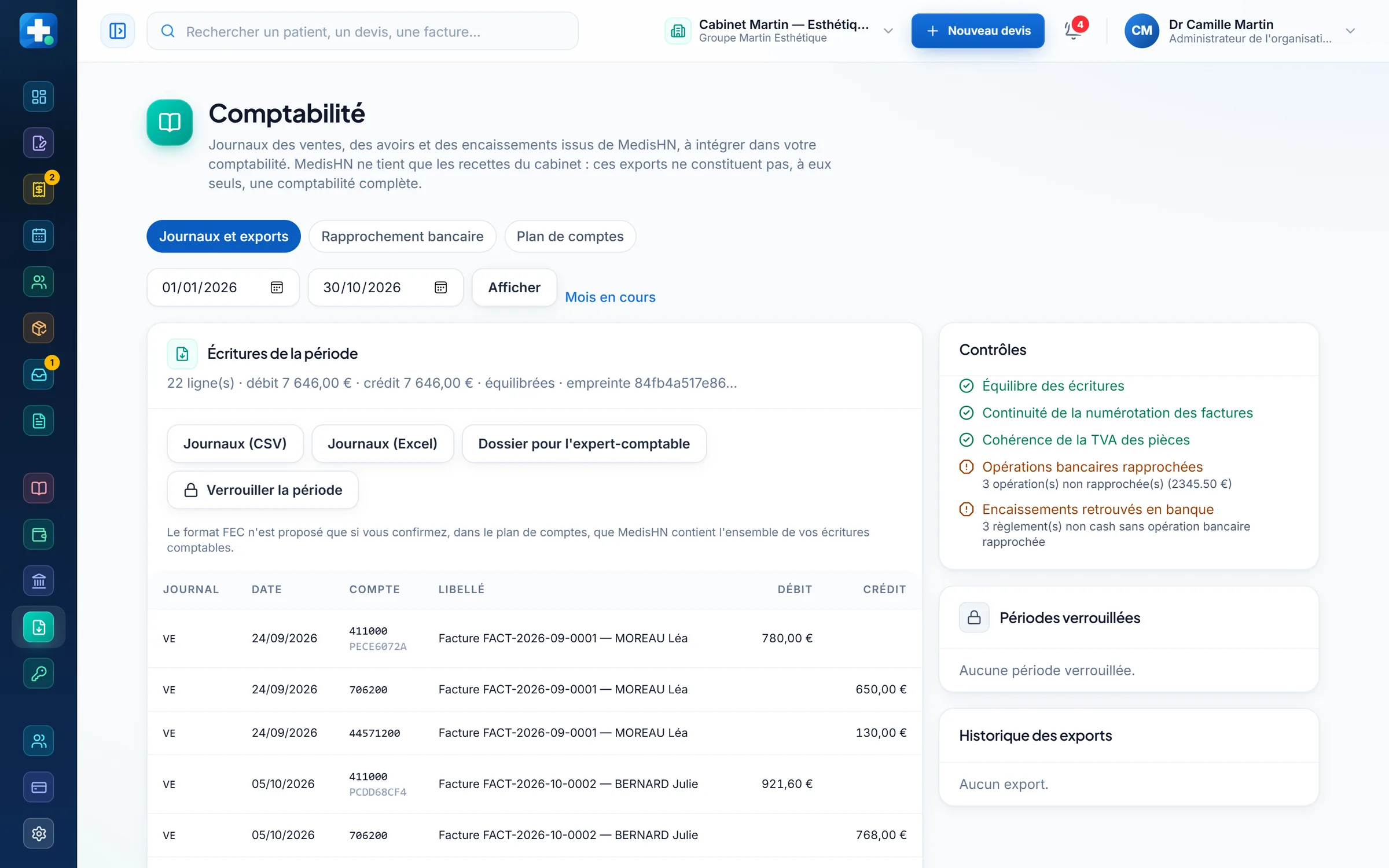
Task: Open calendar picker for start date 01/01/2026
Action: coord(277,288)
